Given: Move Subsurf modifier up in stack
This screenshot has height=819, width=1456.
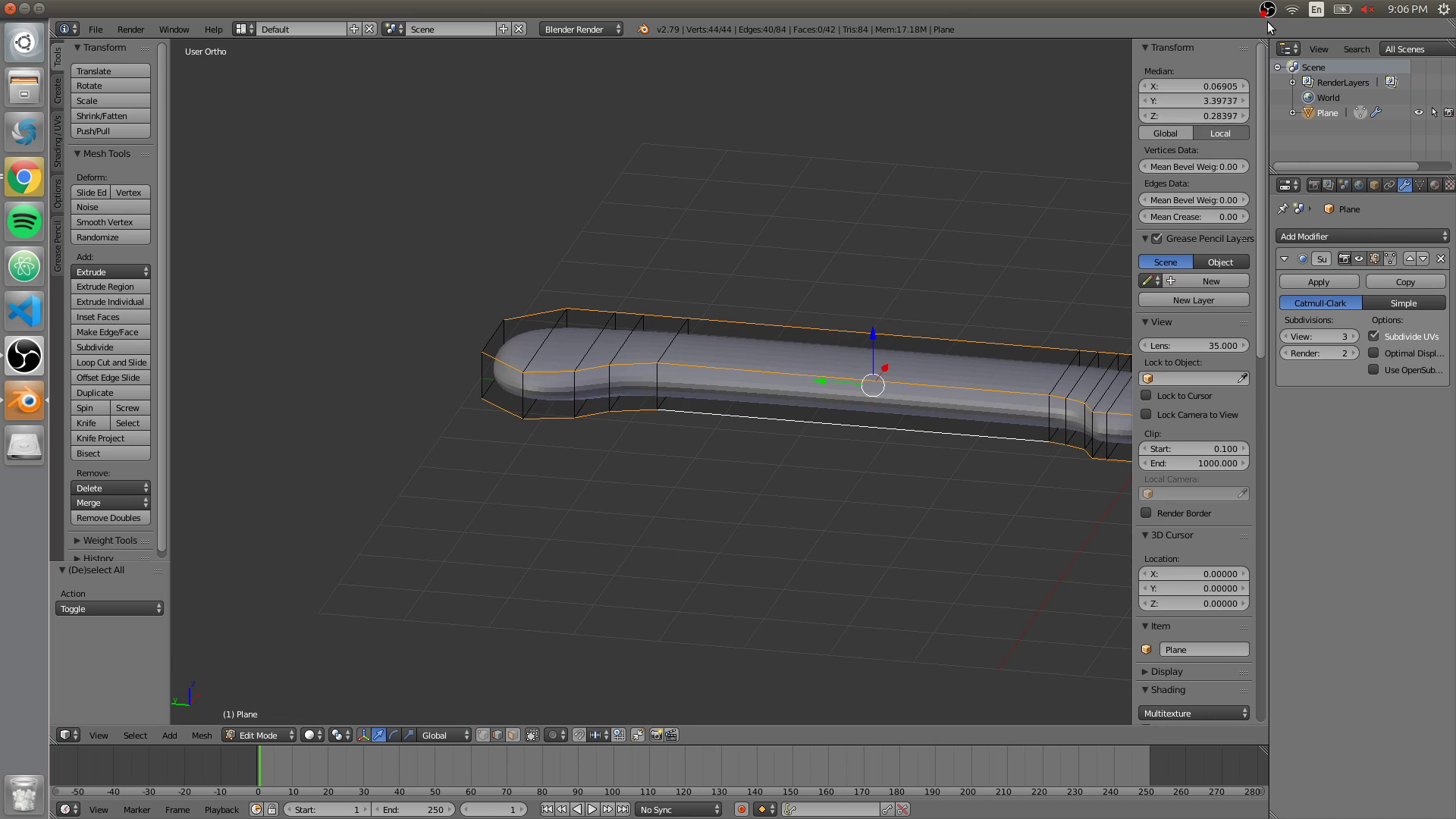Looking at the screenshot, I should pos(1410,259).
